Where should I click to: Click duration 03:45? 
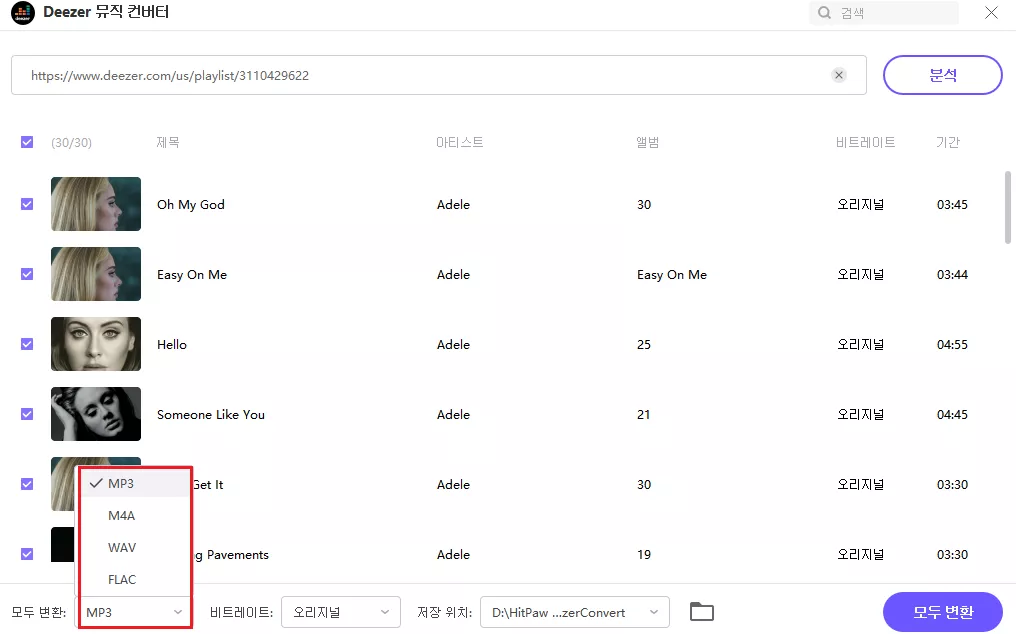pos(952,205)
